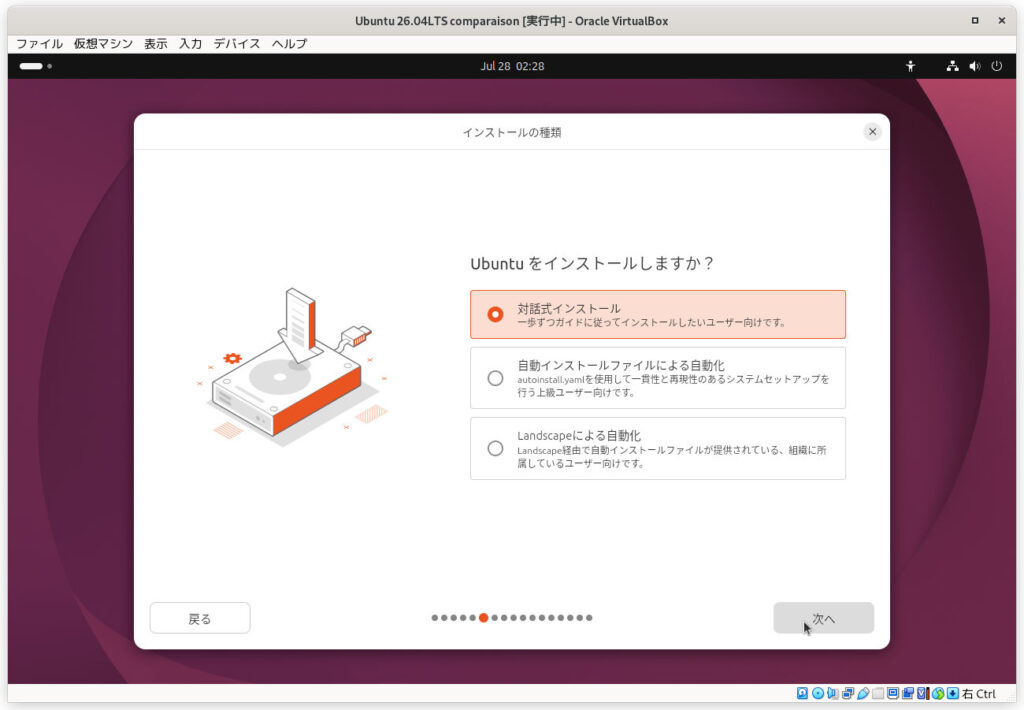Click the right Ctrl host key label

click(979, 694)
